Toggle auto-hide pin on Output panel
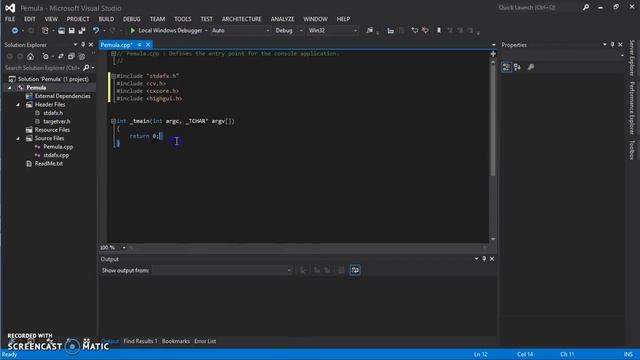 pyautogui.click(x=484, y=259)
